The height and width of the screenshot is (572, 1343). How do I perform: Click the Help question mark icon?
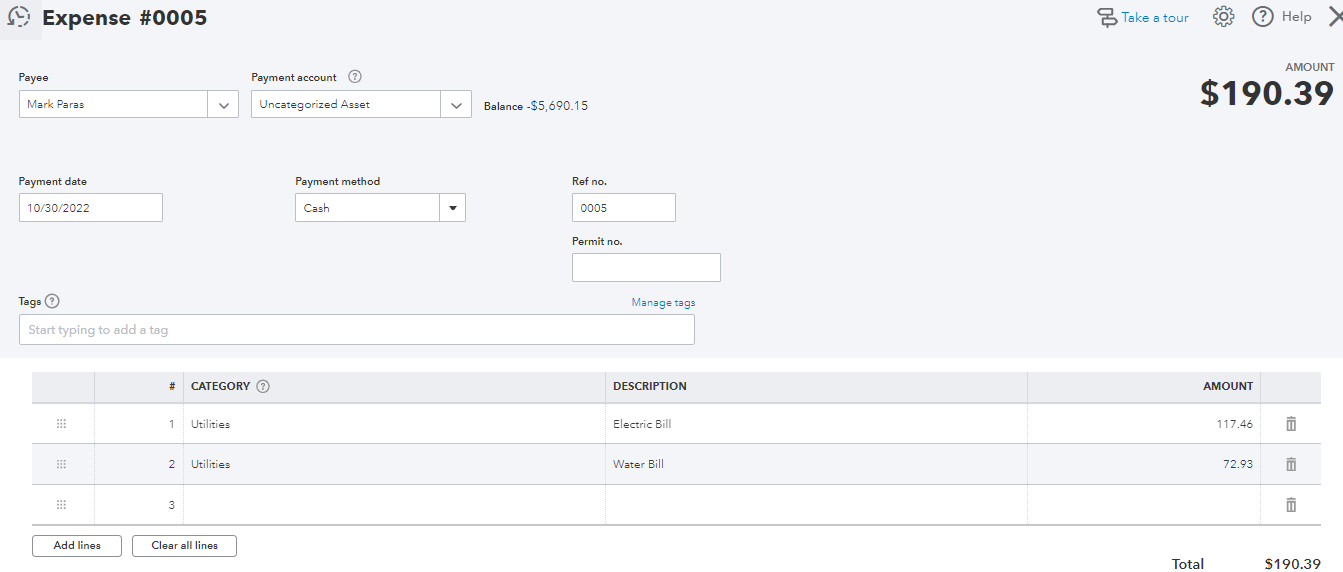pyautogui.click(x=1263, y=17)
